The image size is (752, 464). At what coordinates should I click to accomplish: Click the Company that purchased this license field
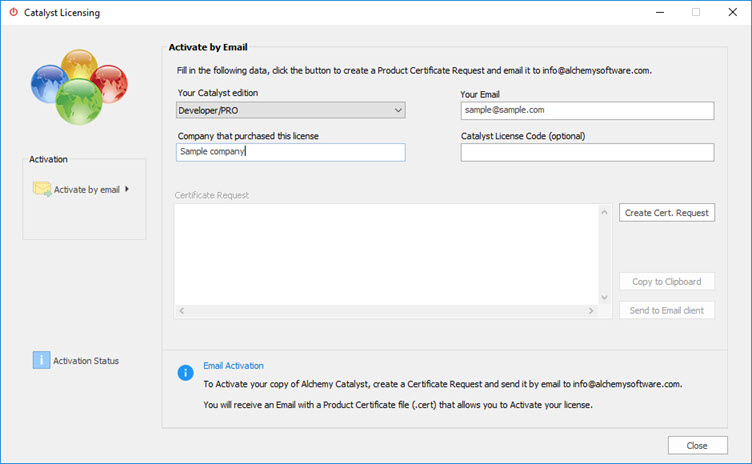[290, 152]
